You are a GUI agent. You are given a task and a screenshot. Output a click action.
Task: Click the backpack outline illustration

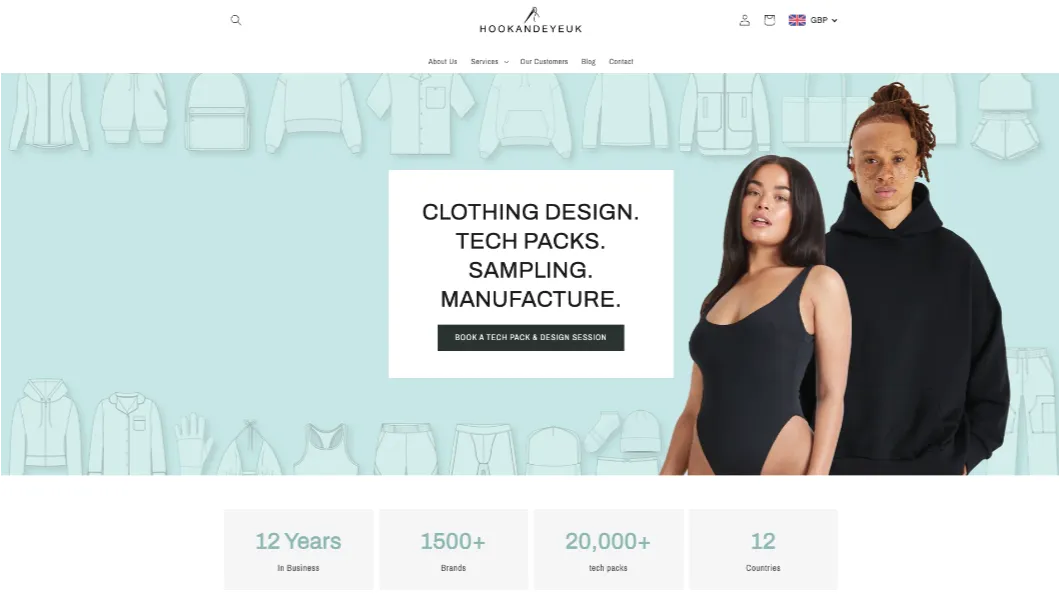coord(216,111)
